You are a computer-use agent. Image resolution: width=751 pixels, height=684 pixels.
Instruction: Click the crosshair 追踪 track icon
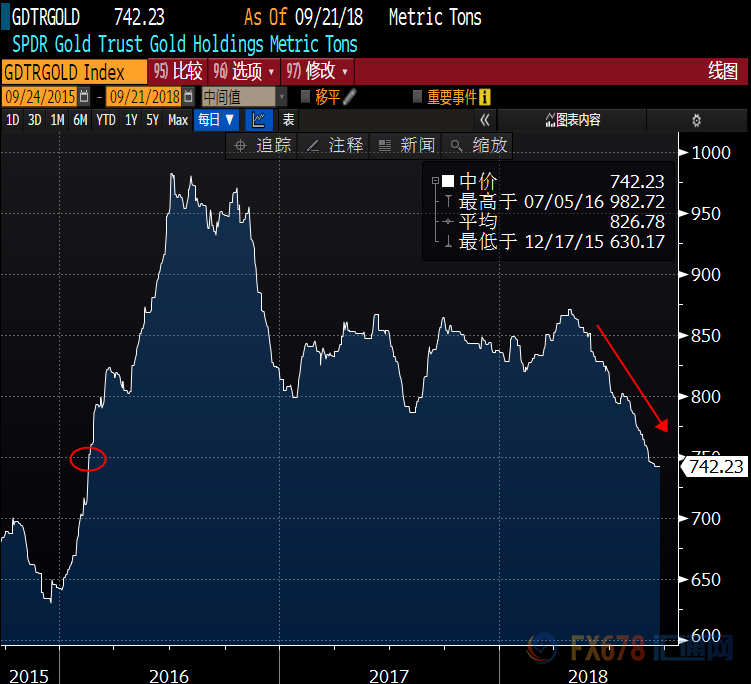[240, 146]
